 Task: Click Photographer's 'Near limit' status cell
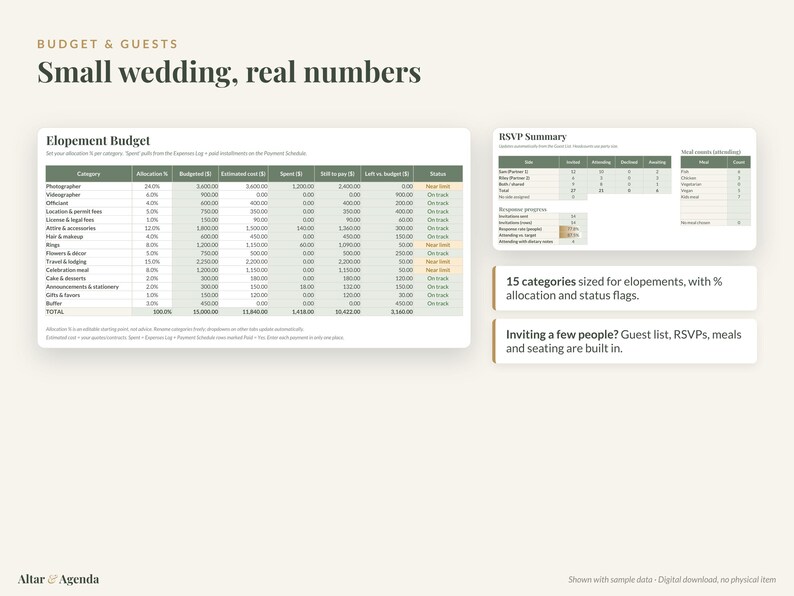point(438,186)
